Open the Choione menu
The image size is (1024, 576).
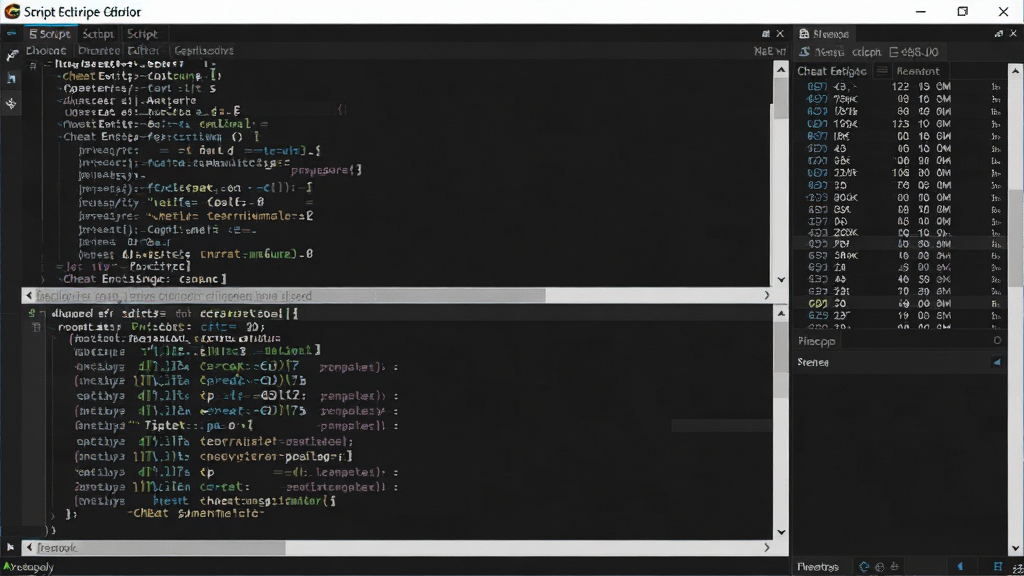click(x=46, y=50)
